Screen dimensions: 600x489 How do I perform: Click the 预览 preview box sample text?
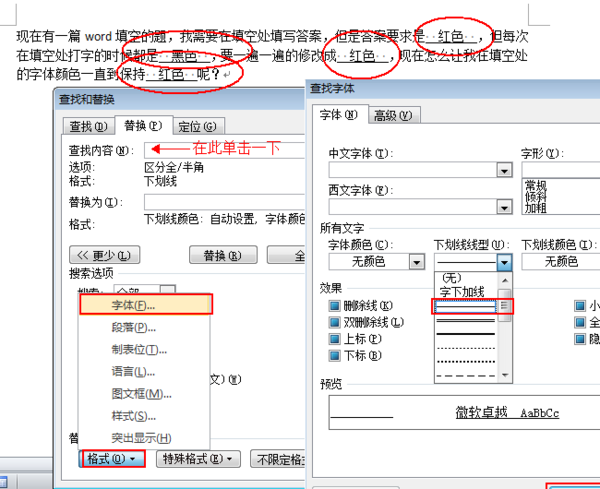pyautogui.click(x=507, y=413)
